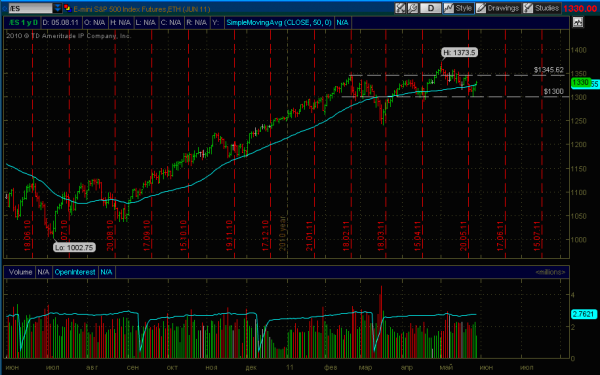
Task: Click the H: 1373.5 high bubble
Action: (x=459, y=52)
